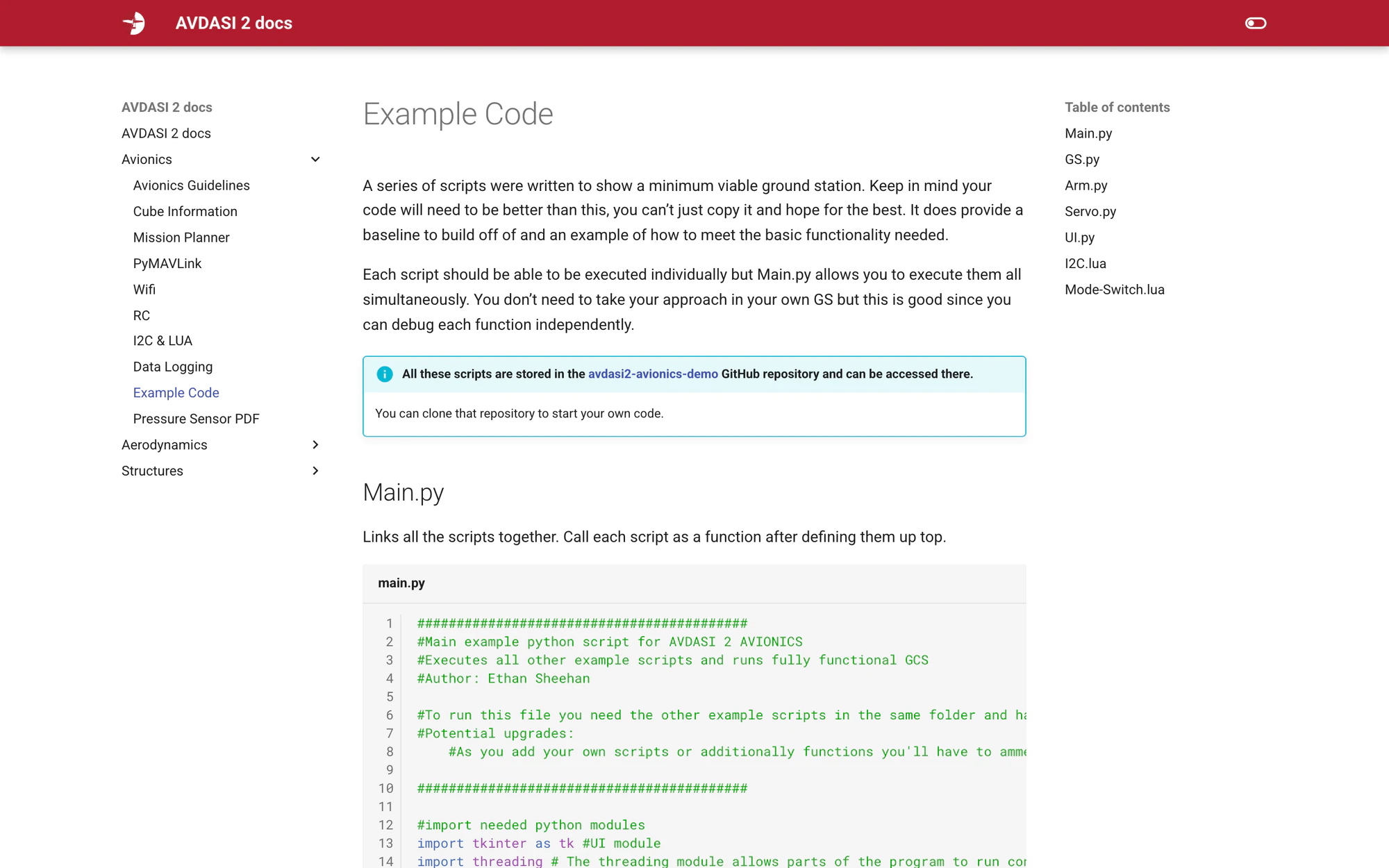The image size is (1389, 868).
Task: Jump to I2C.lua in table of contents
Action: tap(1085, 263)
